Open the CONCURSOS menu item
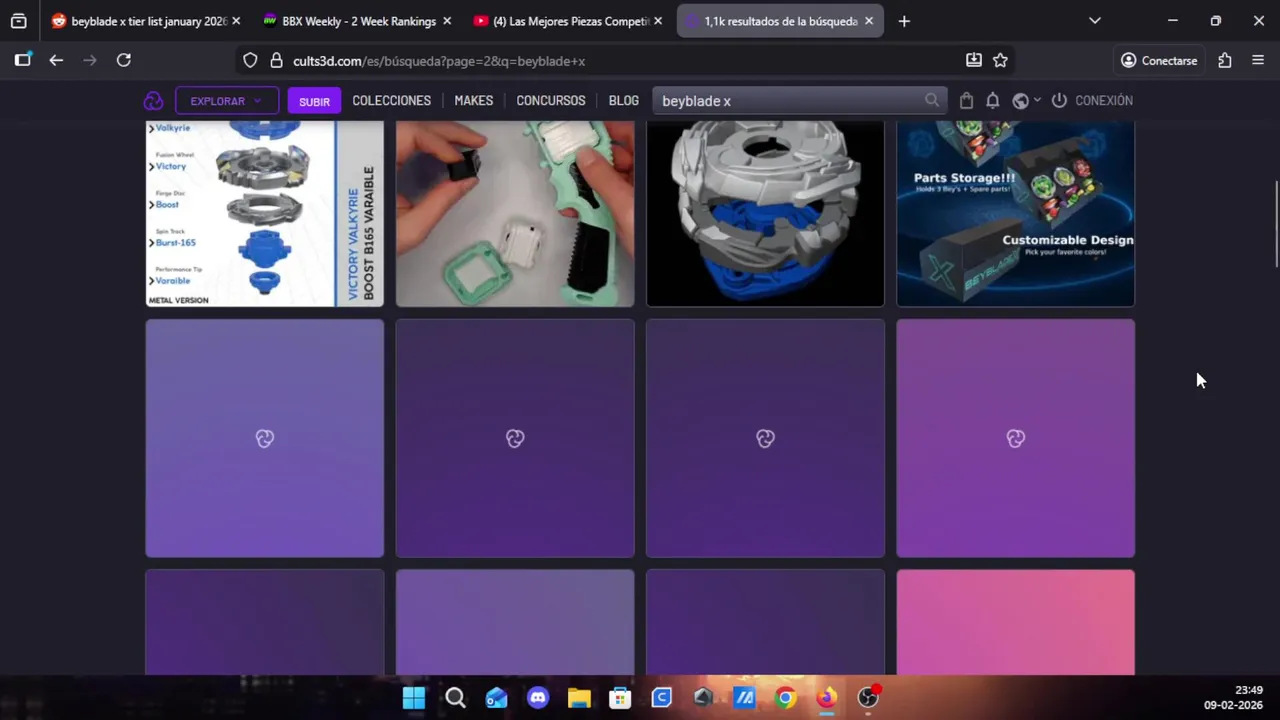Viewport: 1280px width, 720px height. click(x=550, y=101)
